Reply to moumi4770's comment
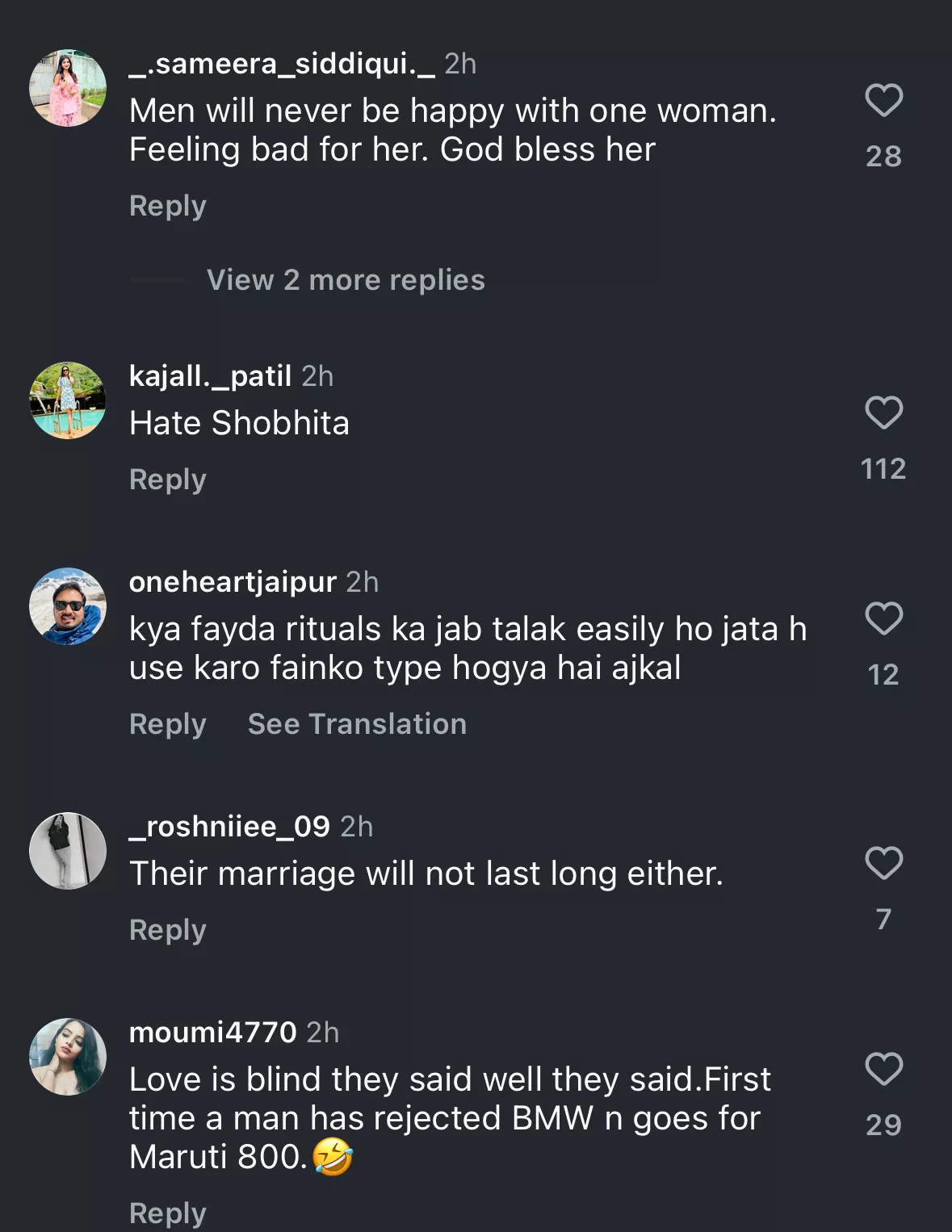 point(168,1213)
